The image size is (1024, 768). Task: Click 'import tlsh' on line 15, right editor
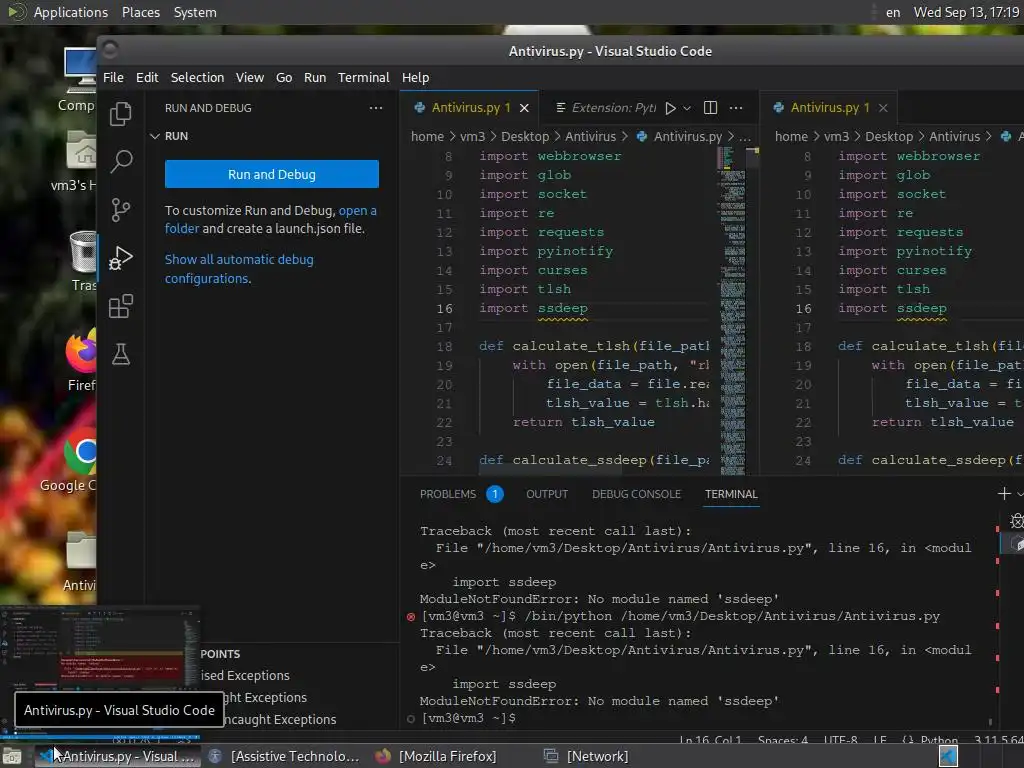click(884, 289)
